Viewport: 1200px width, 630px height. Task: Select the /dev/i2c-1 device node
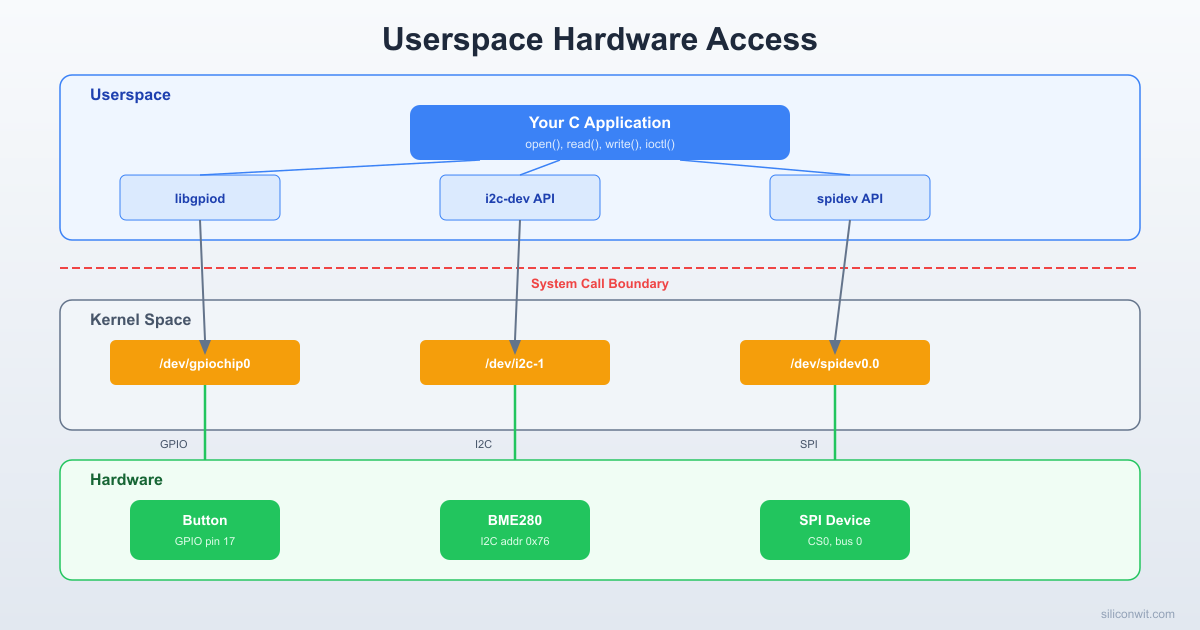tap(514, 362)
